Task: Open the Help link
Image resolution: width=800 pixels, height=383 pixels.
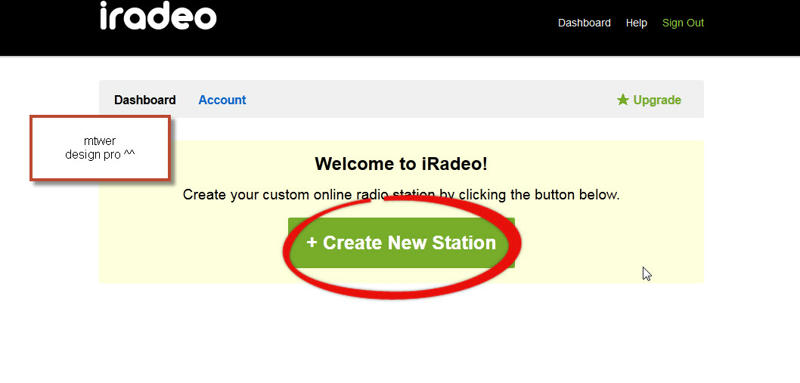Action: [636, 23]
